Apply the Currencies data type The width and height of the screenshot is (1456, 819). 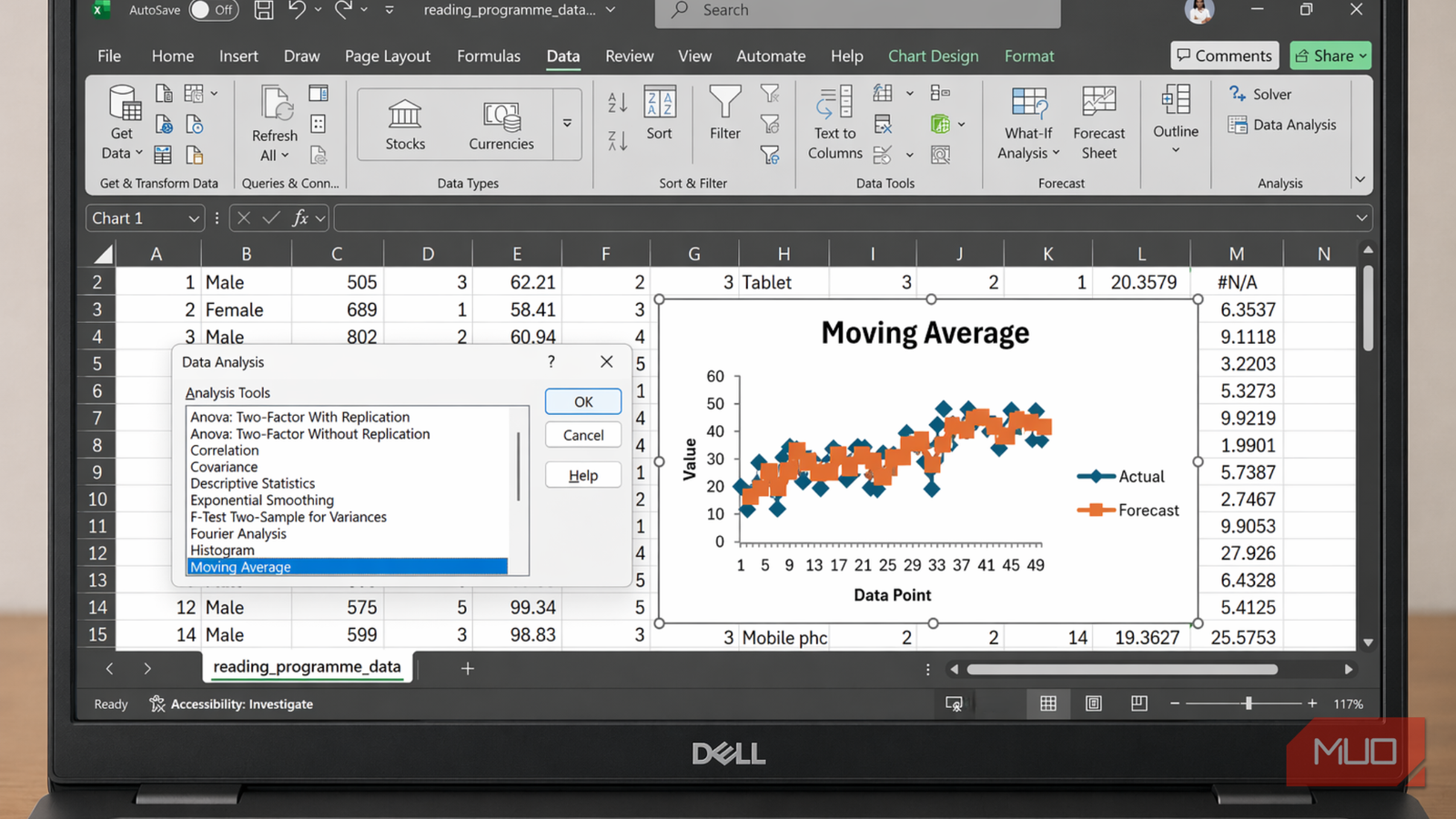(x=501, y=123)
